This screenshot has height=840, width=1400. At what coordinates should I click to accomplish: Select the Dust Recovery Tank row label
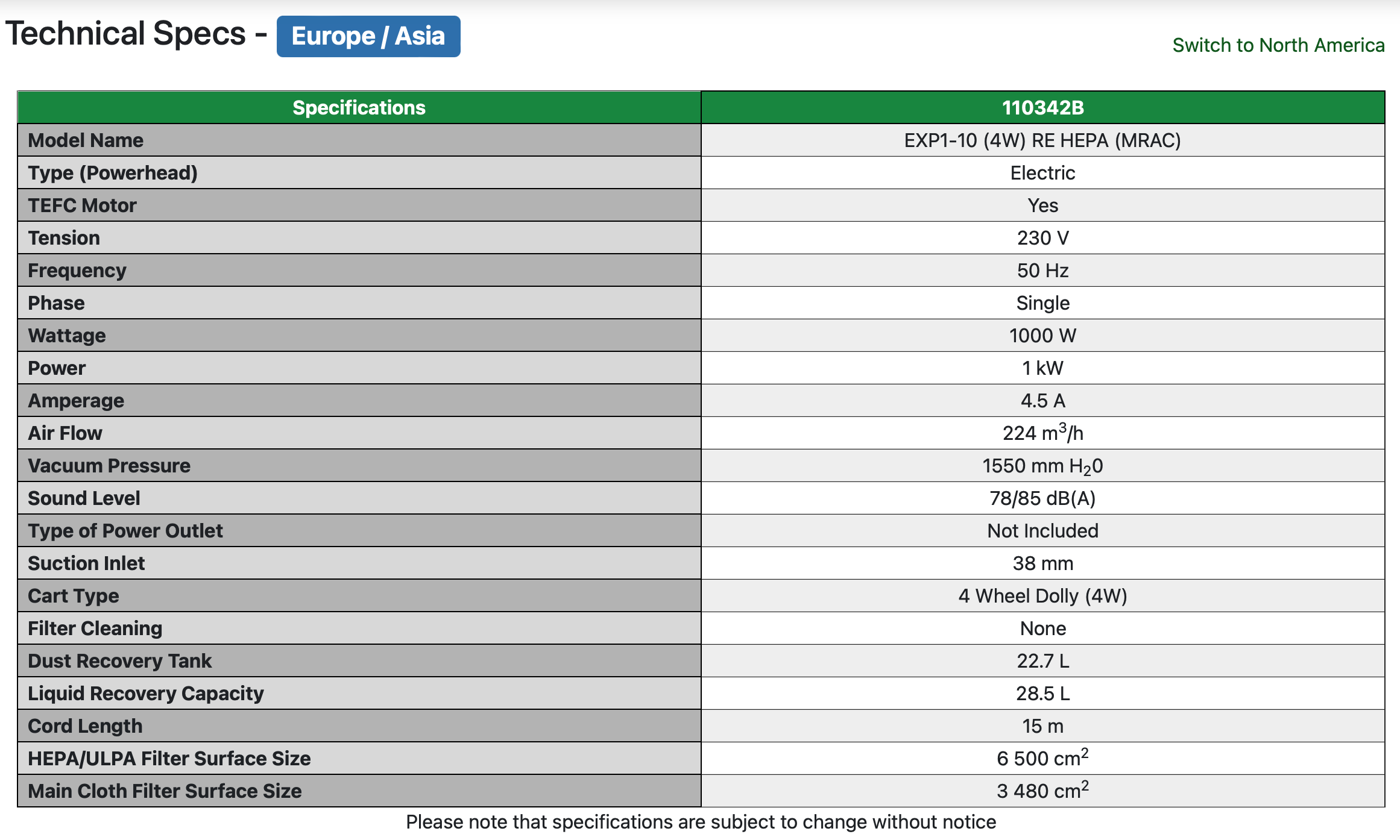pyautogui.click(x=120, y=661)
